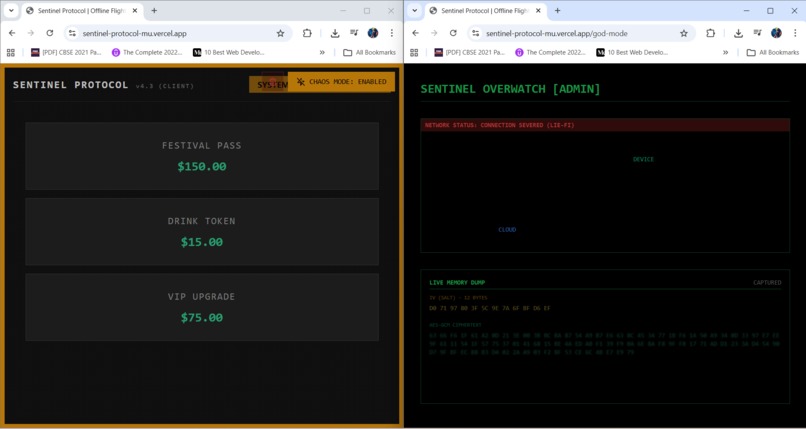Image resolution: width=806 pixels, height=429 pixels.
Task: Toggle the CHAOS MODE: ENABLED button
Action: click(341, 82)
